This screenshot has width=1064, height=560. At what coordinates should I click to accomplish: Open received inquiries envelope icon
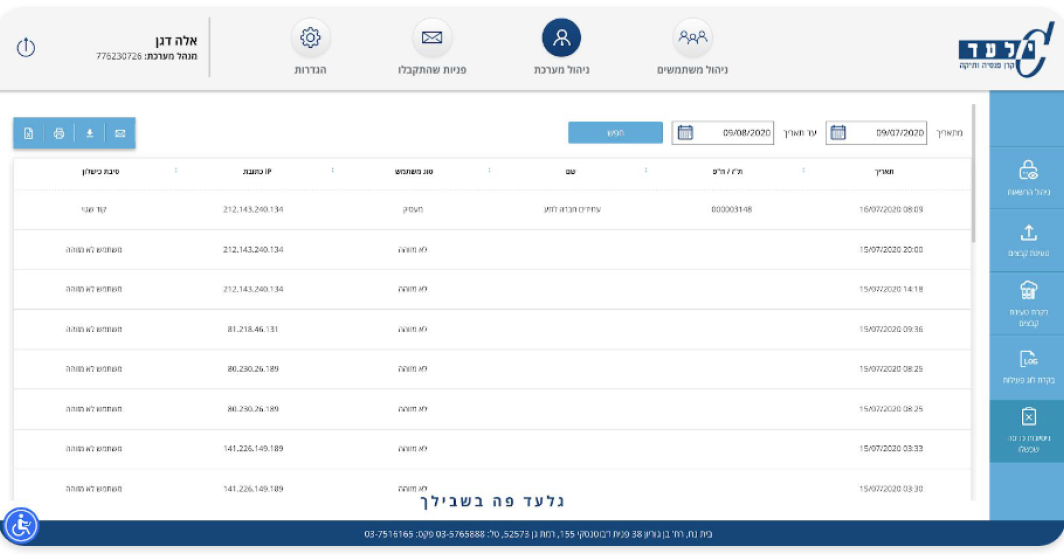tap(432, 38)
